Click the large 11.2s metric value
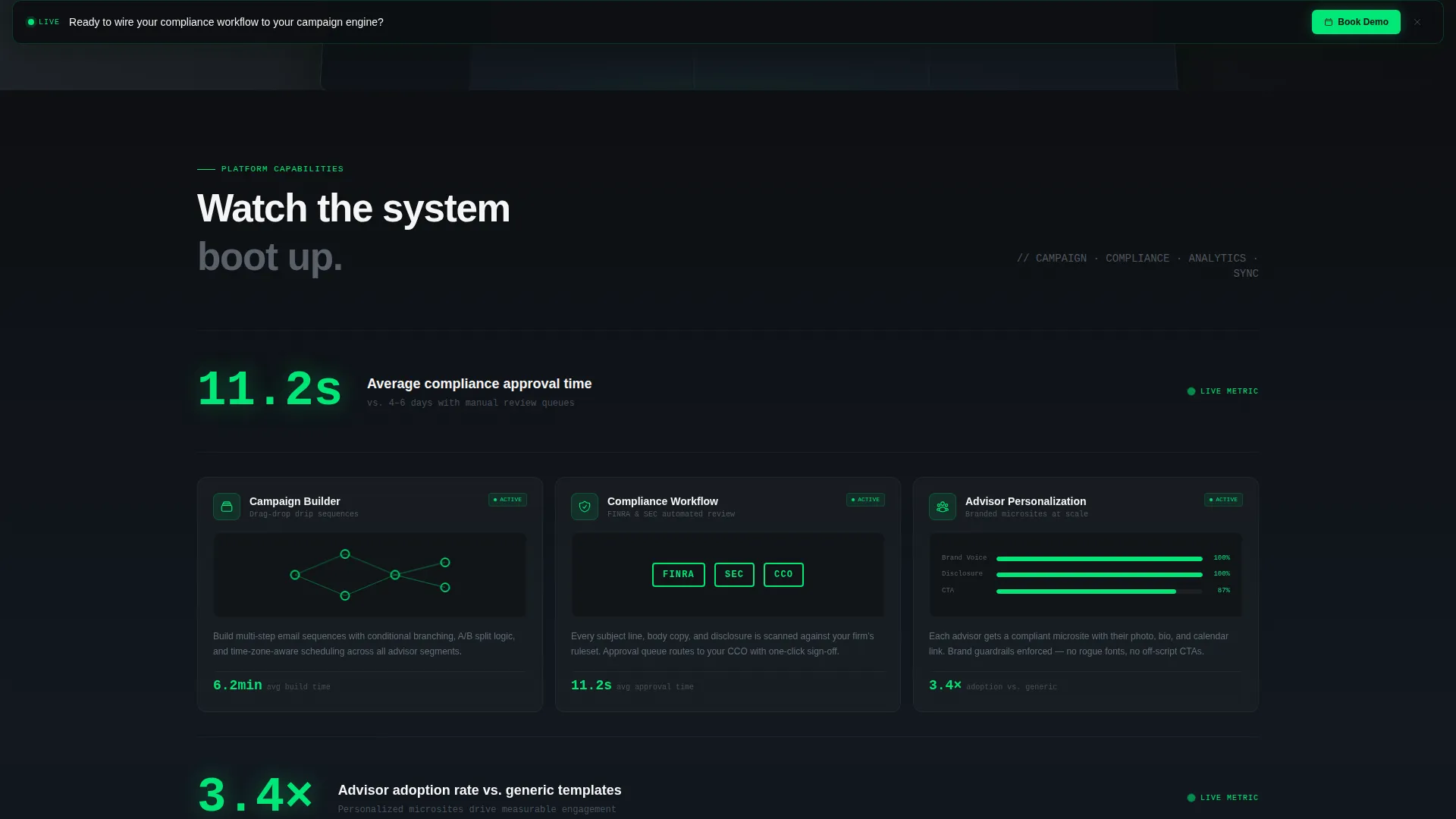Image resolution: width=1456 pixels, height=819 pixels. pyautogui.click(x=270, y=391)
